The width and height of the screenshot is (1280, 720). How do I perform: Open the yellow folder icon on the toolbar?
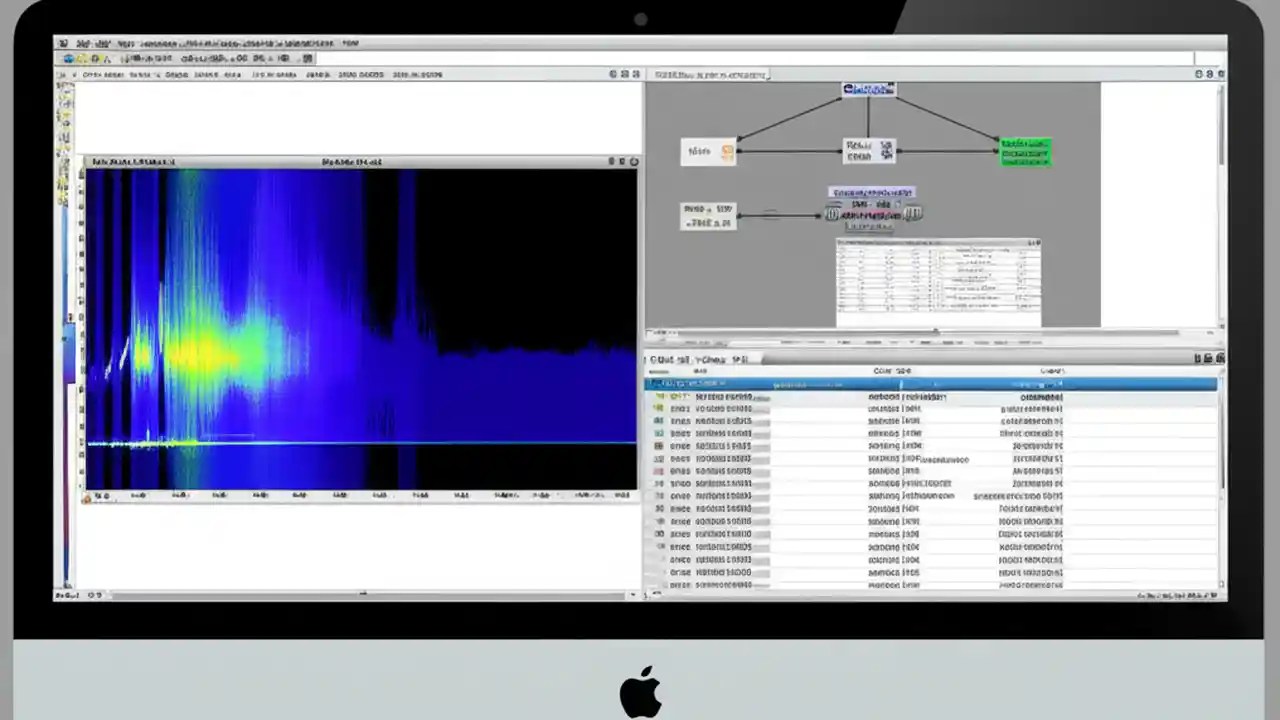click(82, 58)
